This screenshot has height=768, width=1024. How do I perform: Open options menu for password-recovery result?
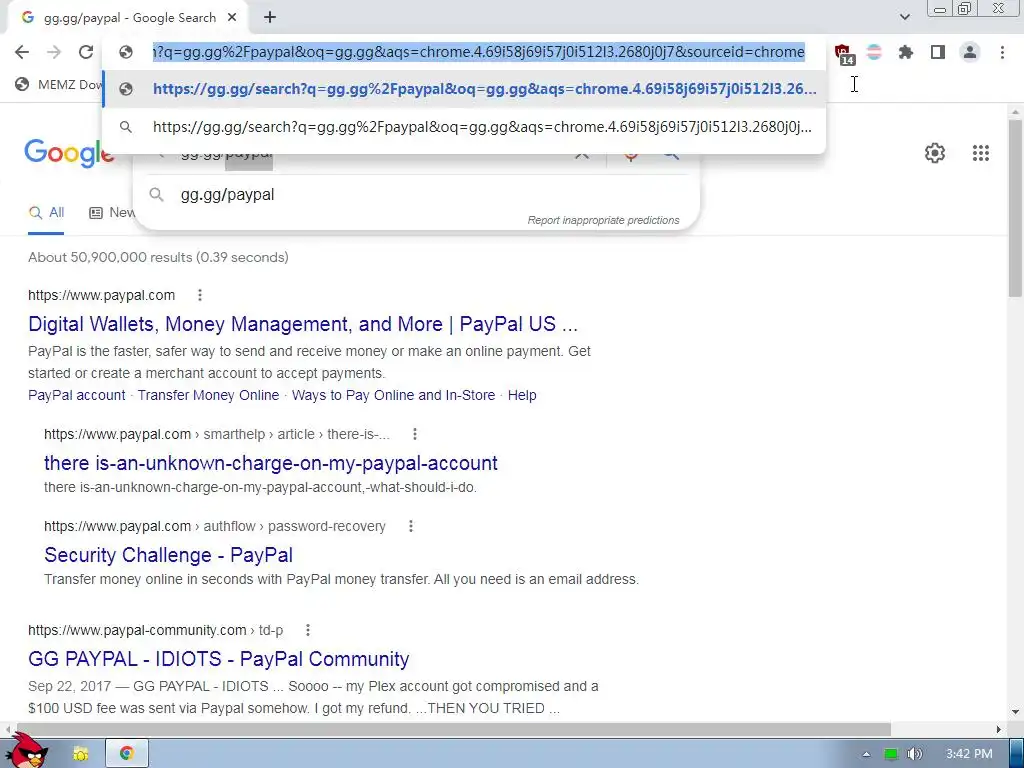pos(411,526)
